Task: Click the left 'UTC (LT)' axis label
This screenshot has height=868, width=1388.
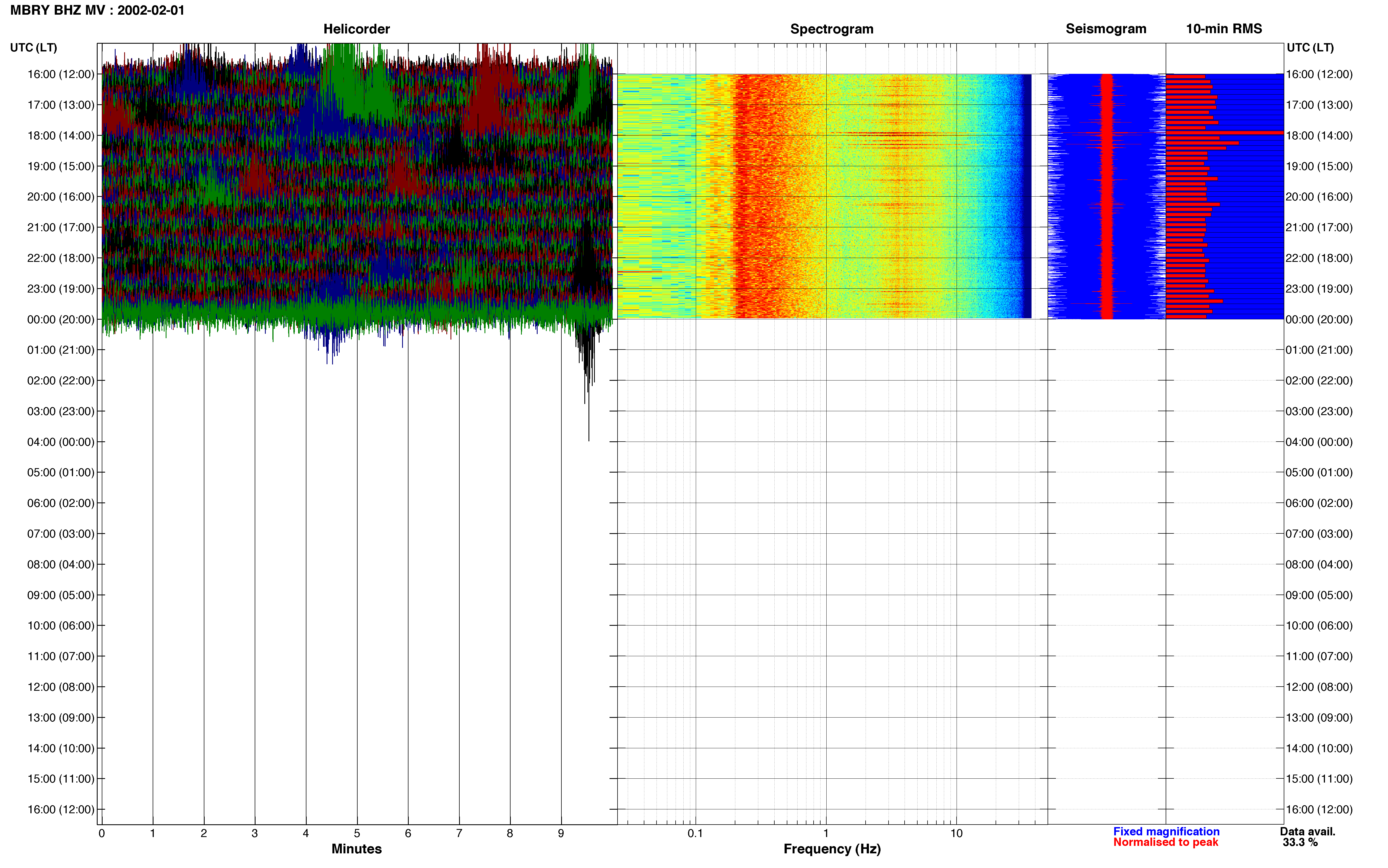Action: [33, 48]
